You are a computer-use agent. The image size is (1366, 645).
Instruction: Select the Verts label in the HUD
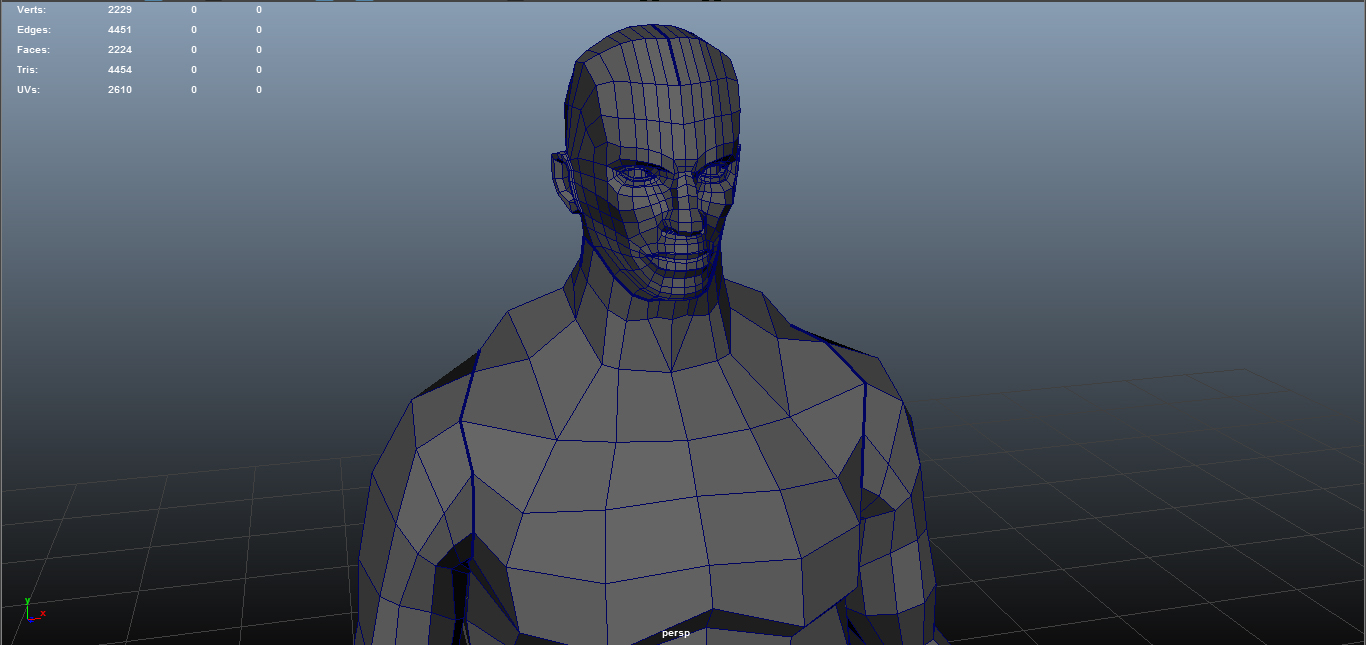[31, 10]
